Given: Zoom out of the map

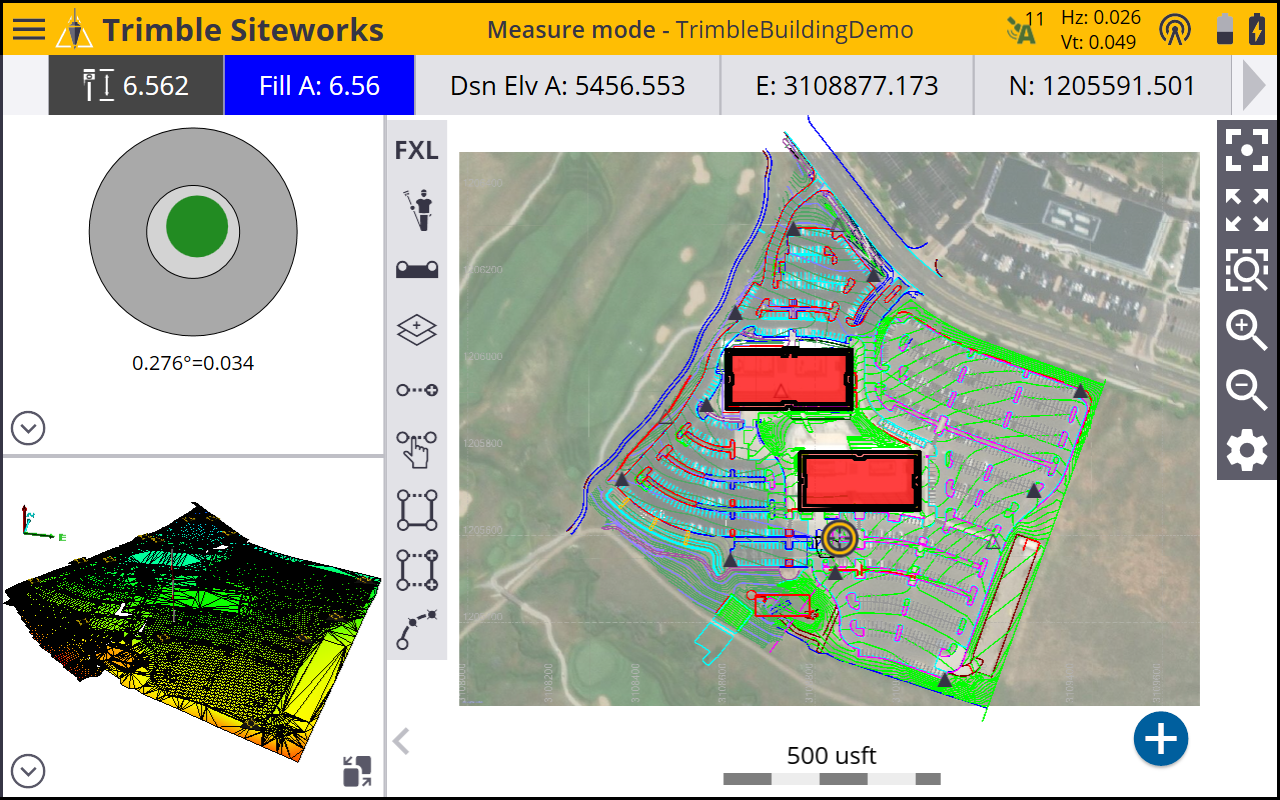Looking at the screenshot, I should (1247, 390).
